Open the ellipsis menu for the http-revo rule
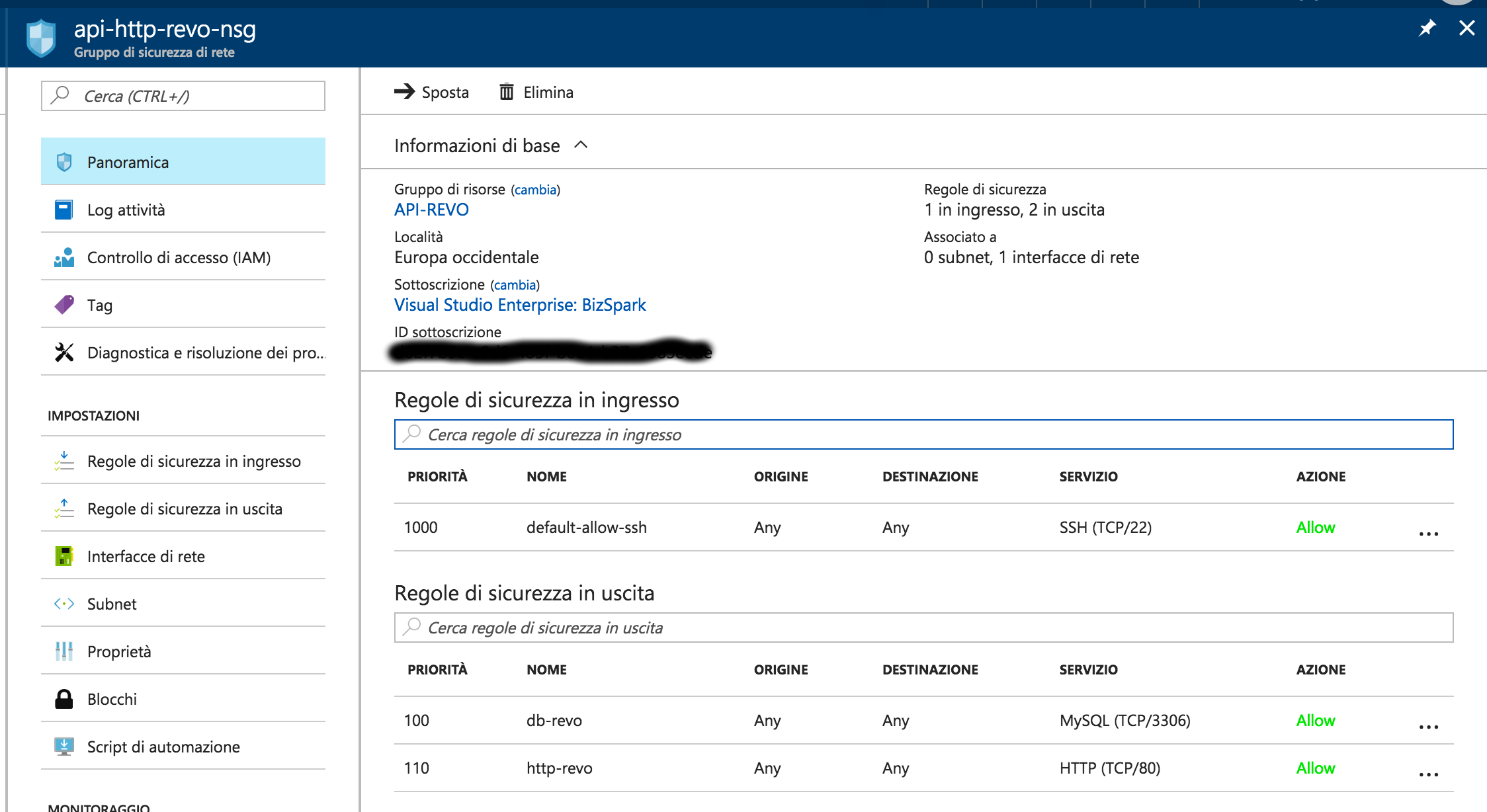Screen dimensions: 1487x812 tap(1428, 774)
